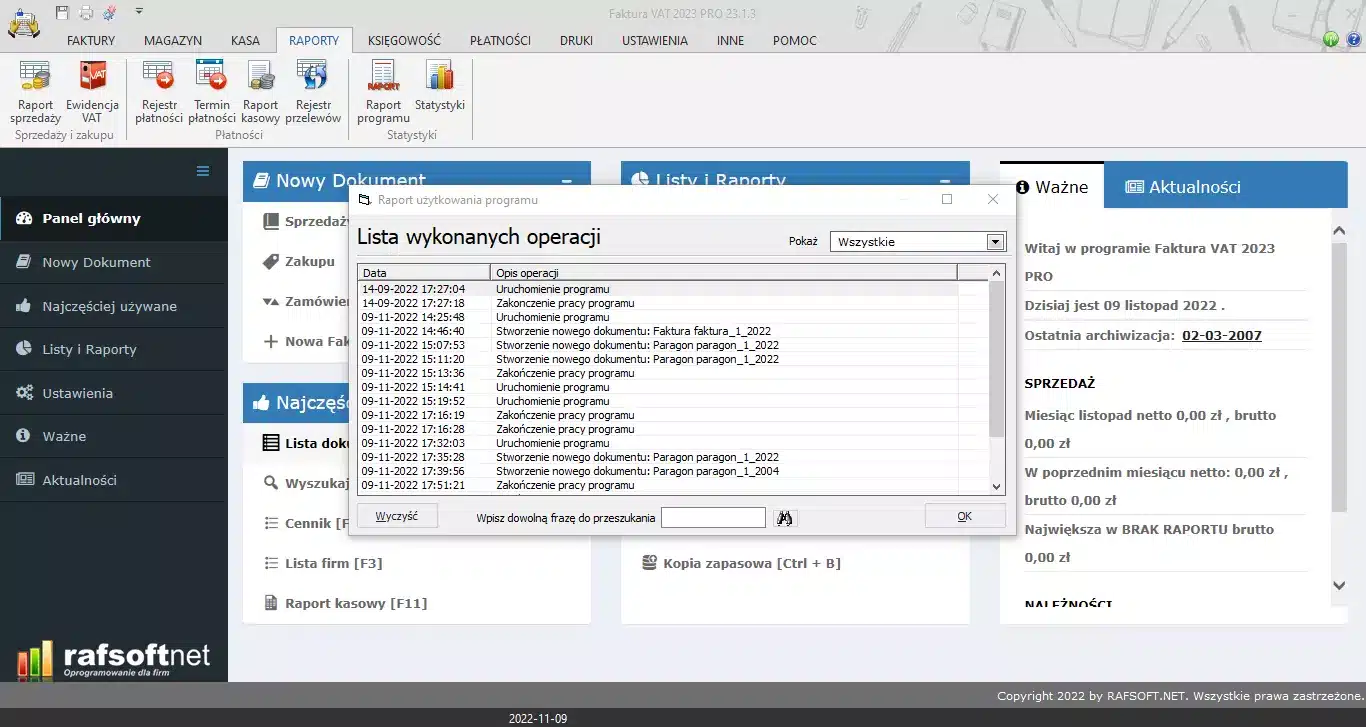Confirm the dialog with OK
1366x727 pixels.
tap(964, 516)
